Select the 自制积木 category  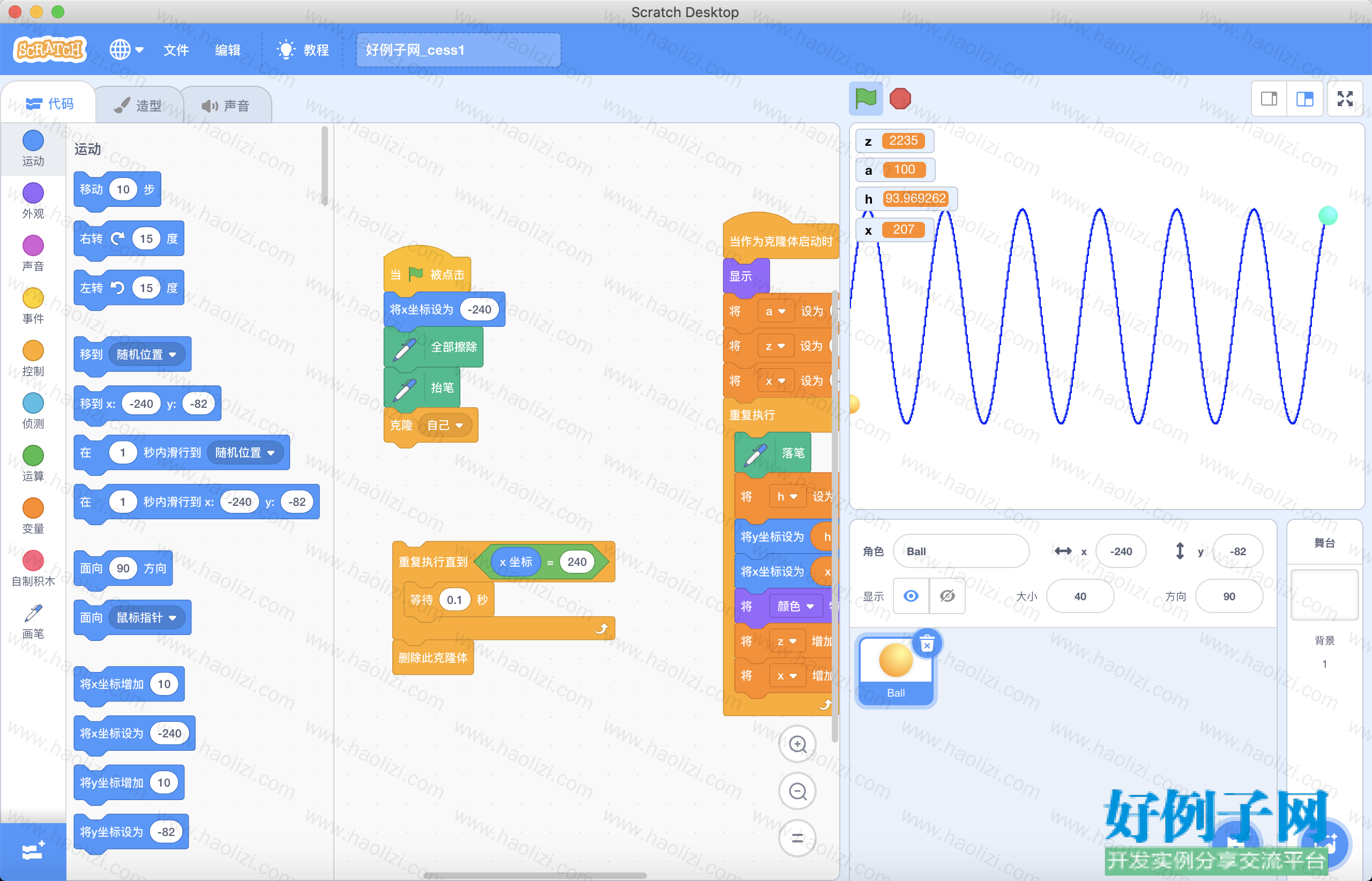pos(33,569)
